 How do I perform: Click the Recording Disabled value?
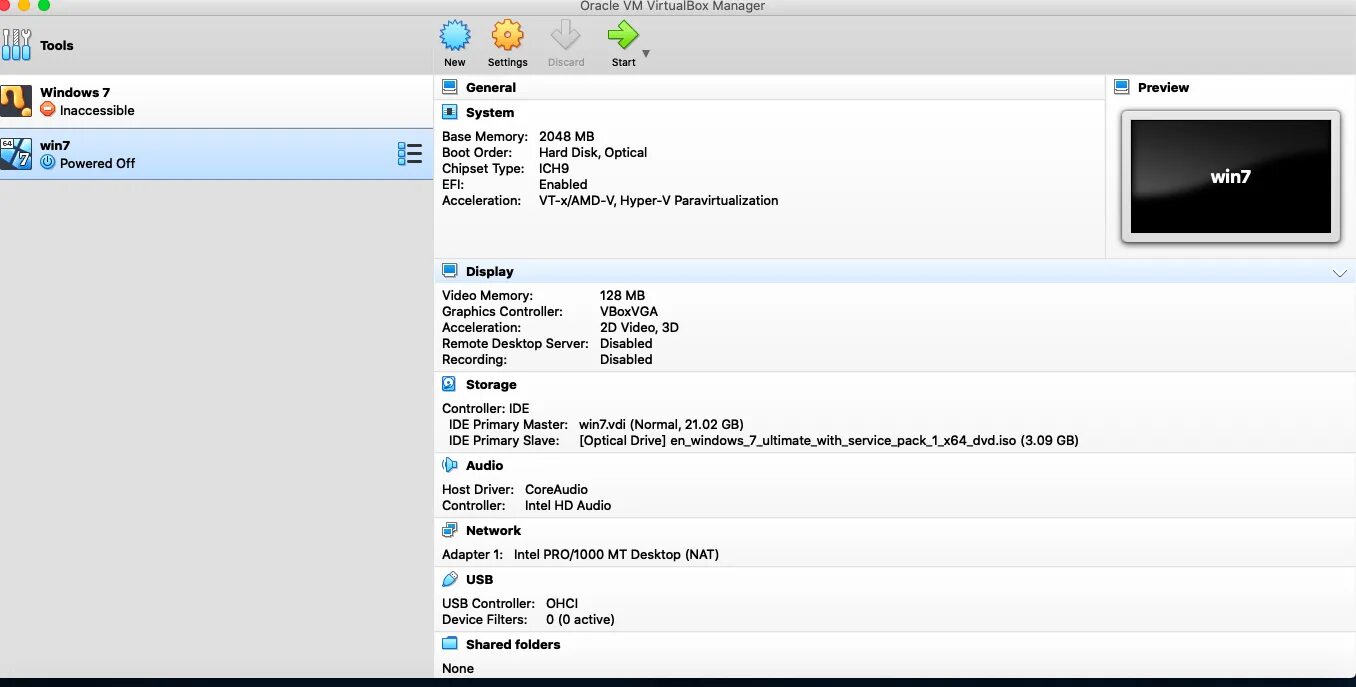[x=626, y=359]
